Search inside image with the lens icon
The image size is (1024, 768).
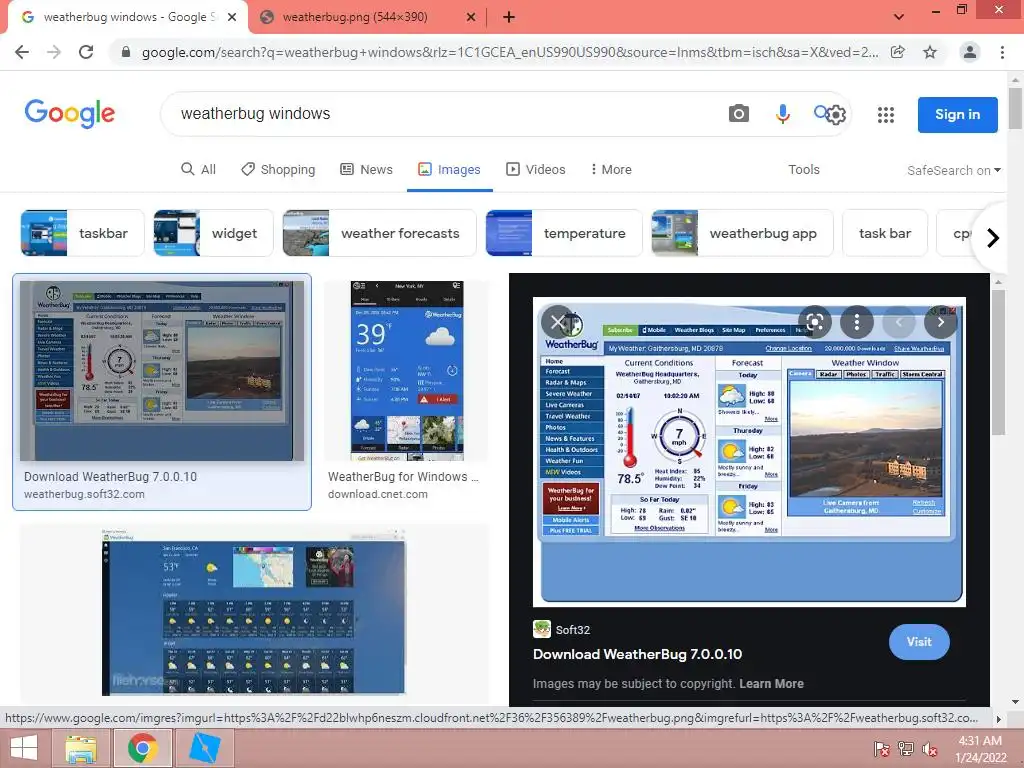pyautogui.click(x=814, y=321)
